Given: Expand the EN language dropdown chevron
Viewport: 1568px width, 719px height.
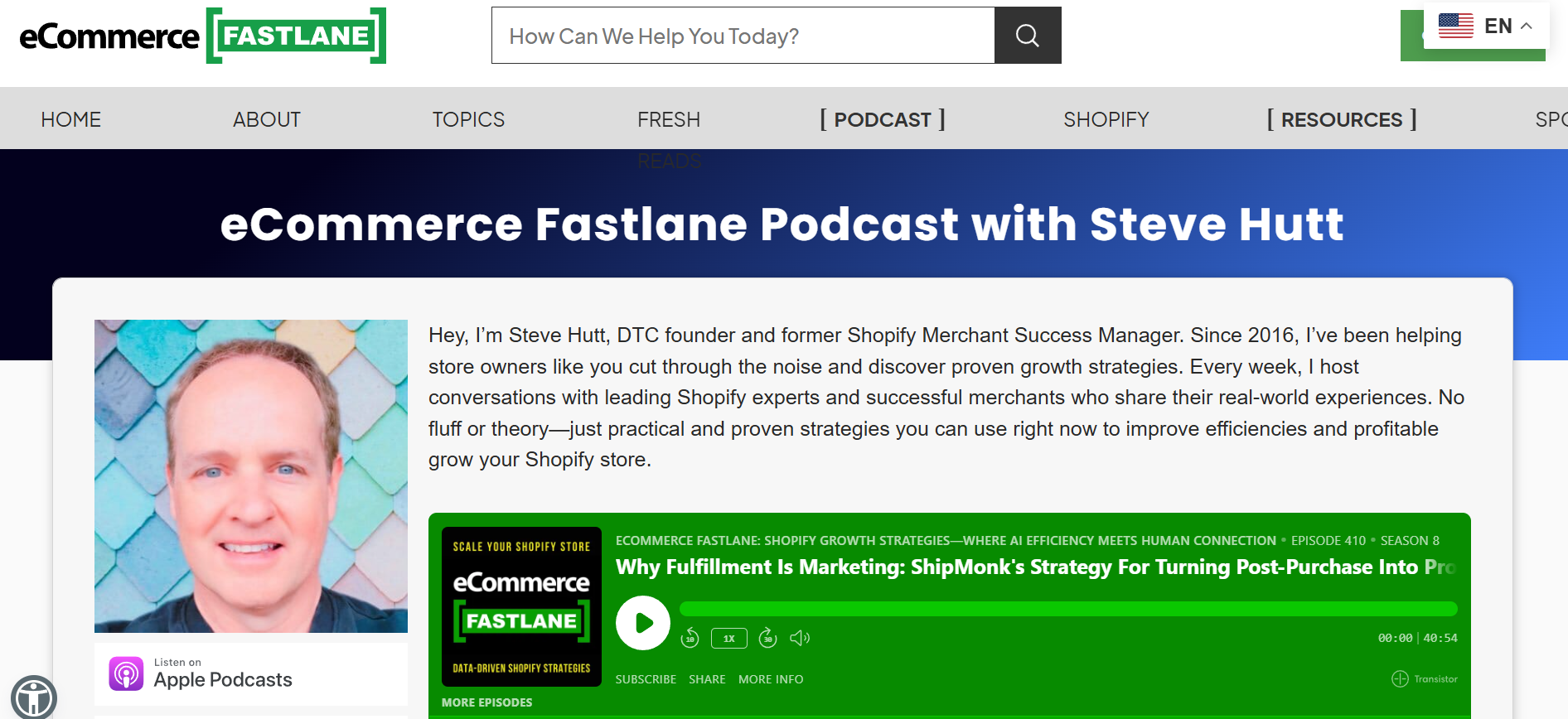Looking at the screenshot, I should click(x=1527, y=26).
